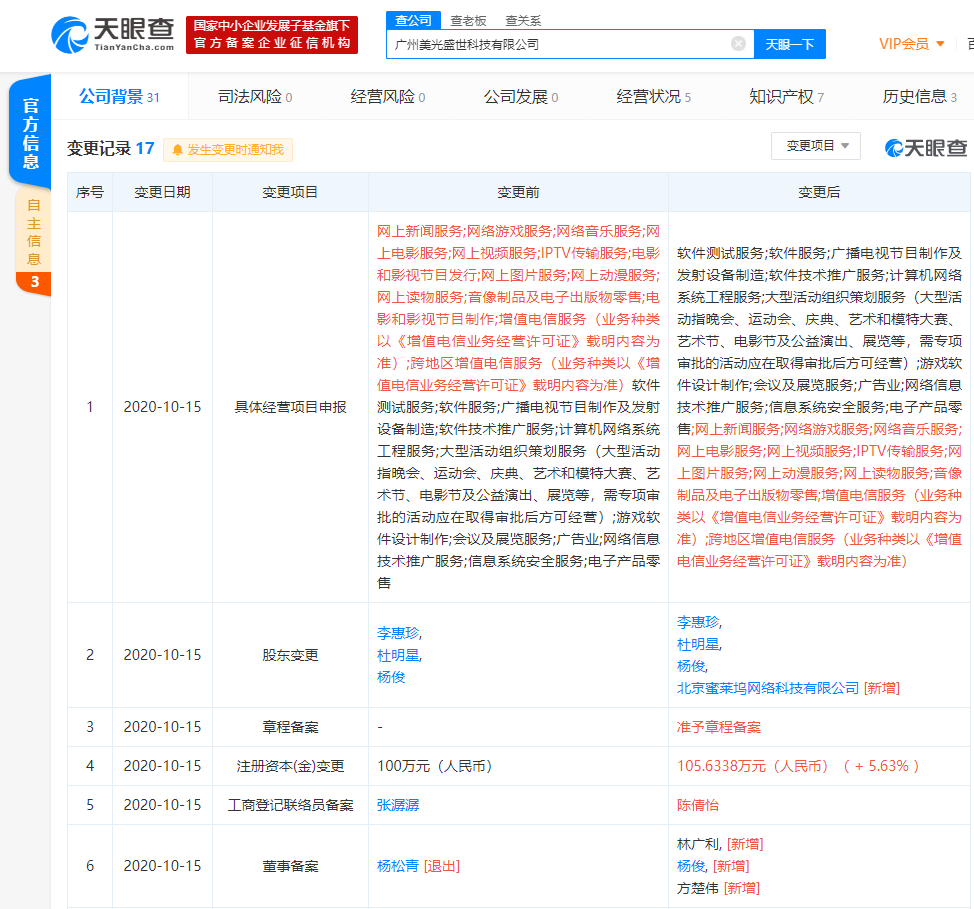Open 李惠珍 link in the 变更后 column
The image size is (974, 909).
click(x=698, y=622)
